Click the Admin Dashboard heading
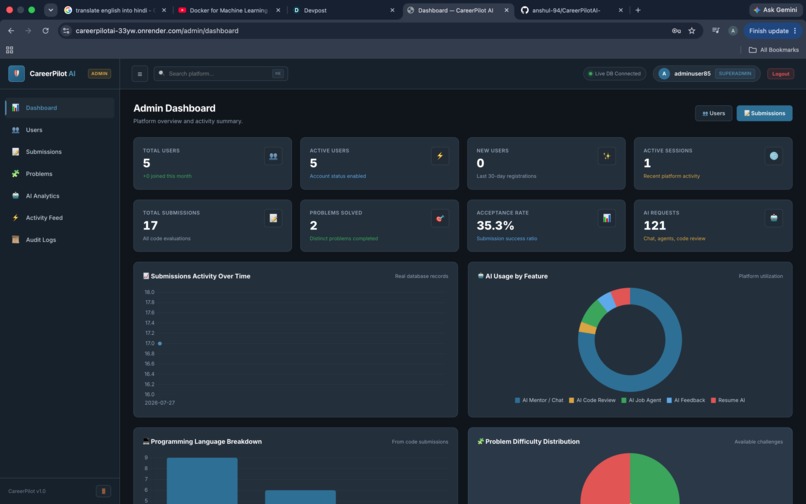 pyautogui.click(x=174, y=108)
